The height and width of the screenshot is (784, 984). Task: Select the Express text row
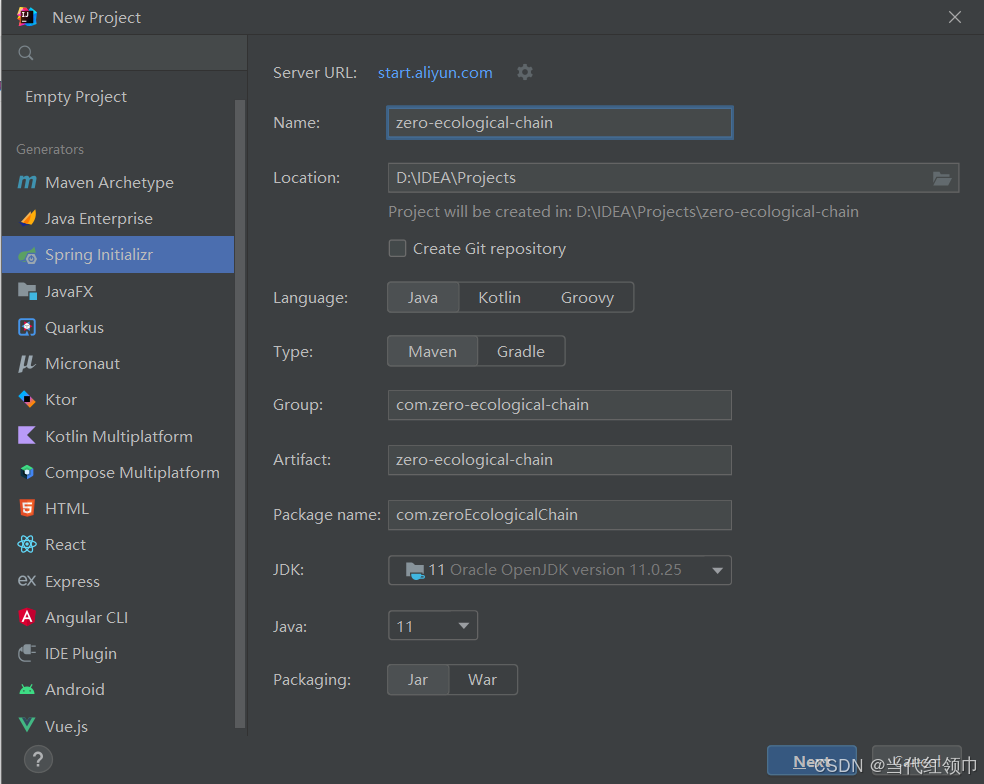click(118, 581)
